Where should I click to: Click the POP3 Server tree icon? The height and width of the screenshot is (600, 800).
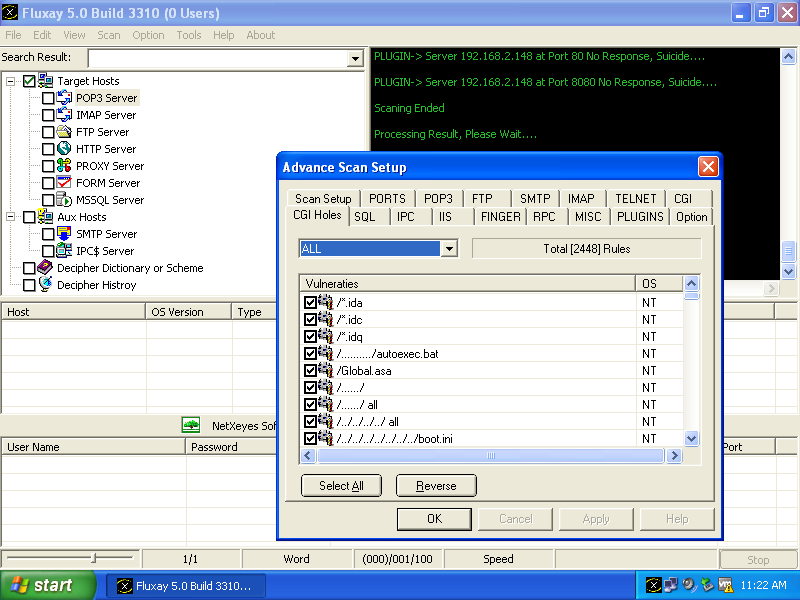(x=64, y=97)
